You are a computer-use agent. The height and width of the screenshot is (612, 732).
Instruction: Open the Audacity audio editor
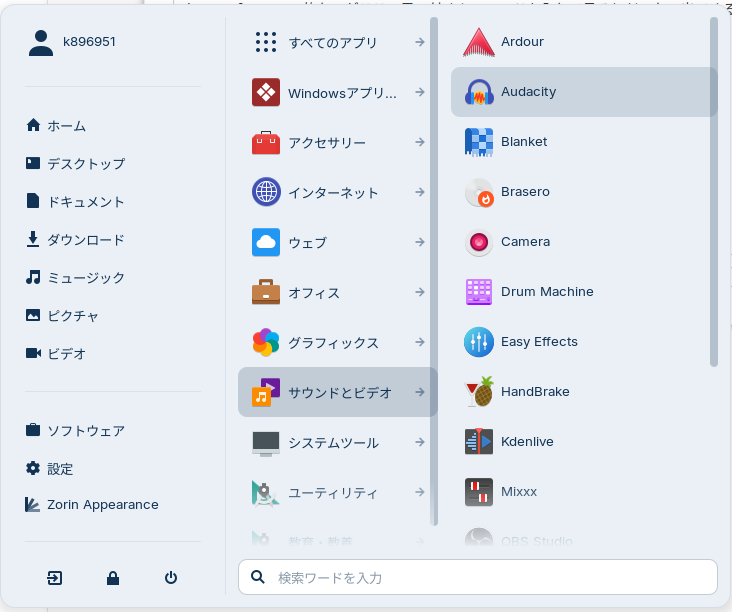click(527, 92)
